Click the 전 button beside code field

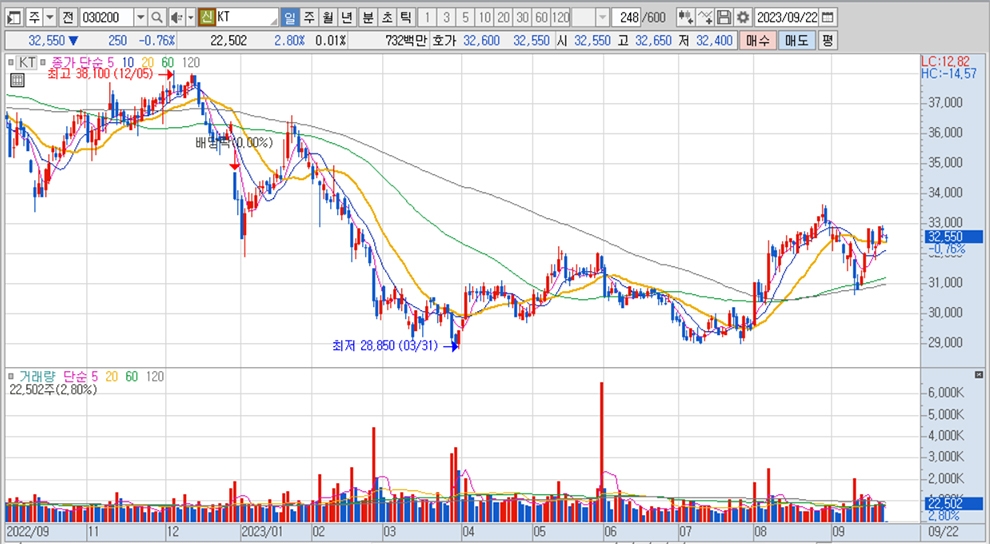pyautogui.click(x=68, y=17)
